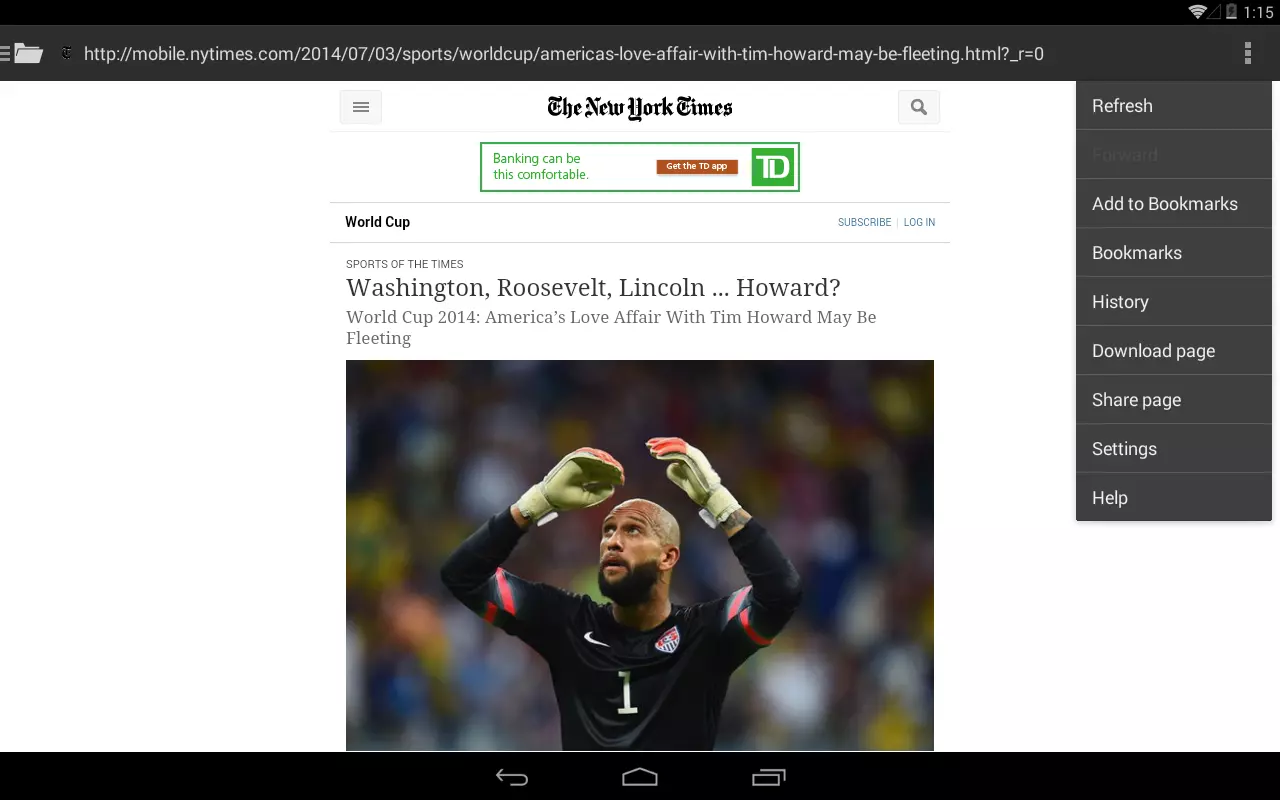Choose Share page from the menu
Viewport: 1280px width, 800px height.
coord(1174,400)
